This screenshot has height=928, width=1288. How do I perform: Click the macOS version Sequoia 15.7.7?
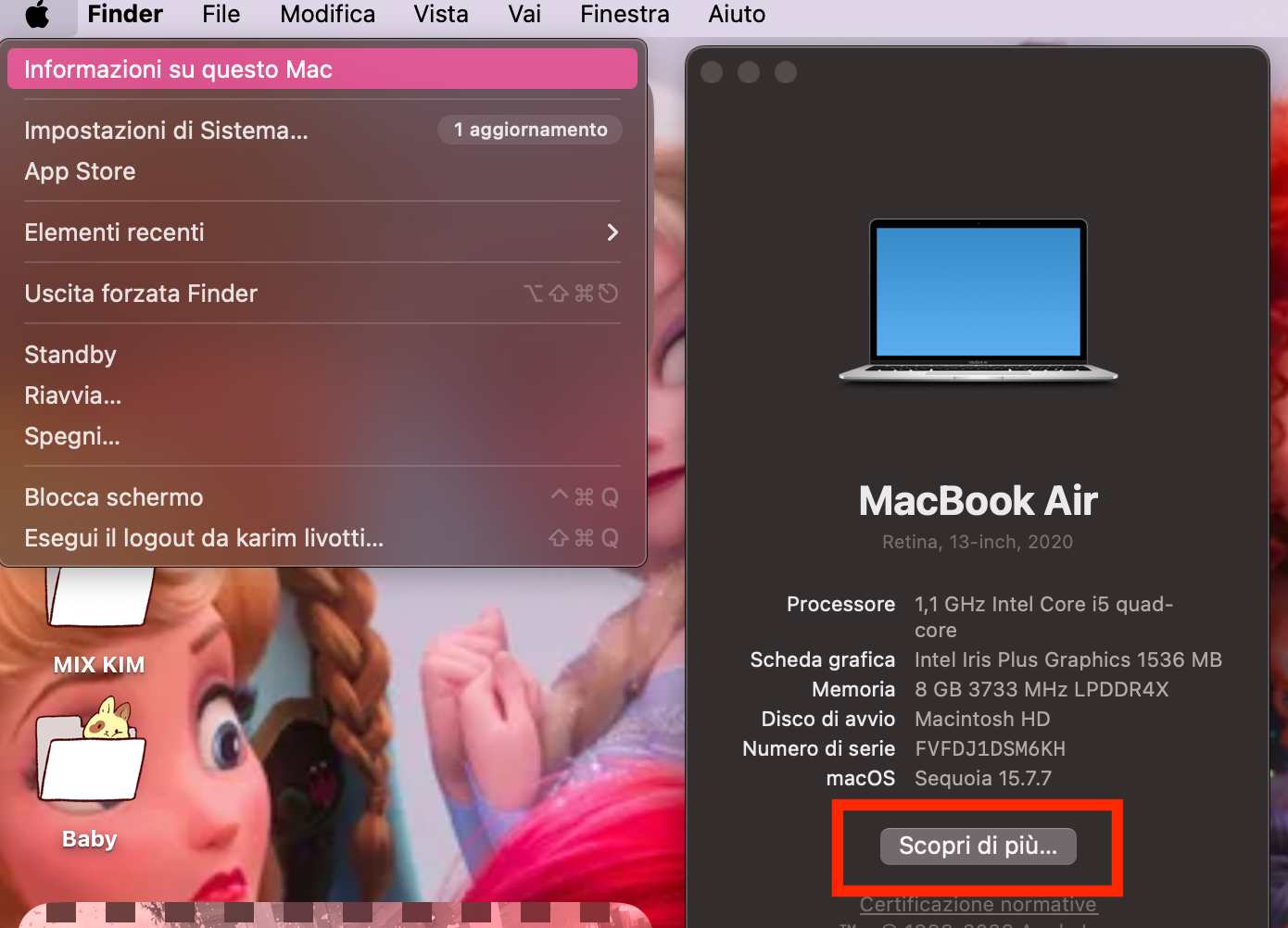(x=983, y=778)
